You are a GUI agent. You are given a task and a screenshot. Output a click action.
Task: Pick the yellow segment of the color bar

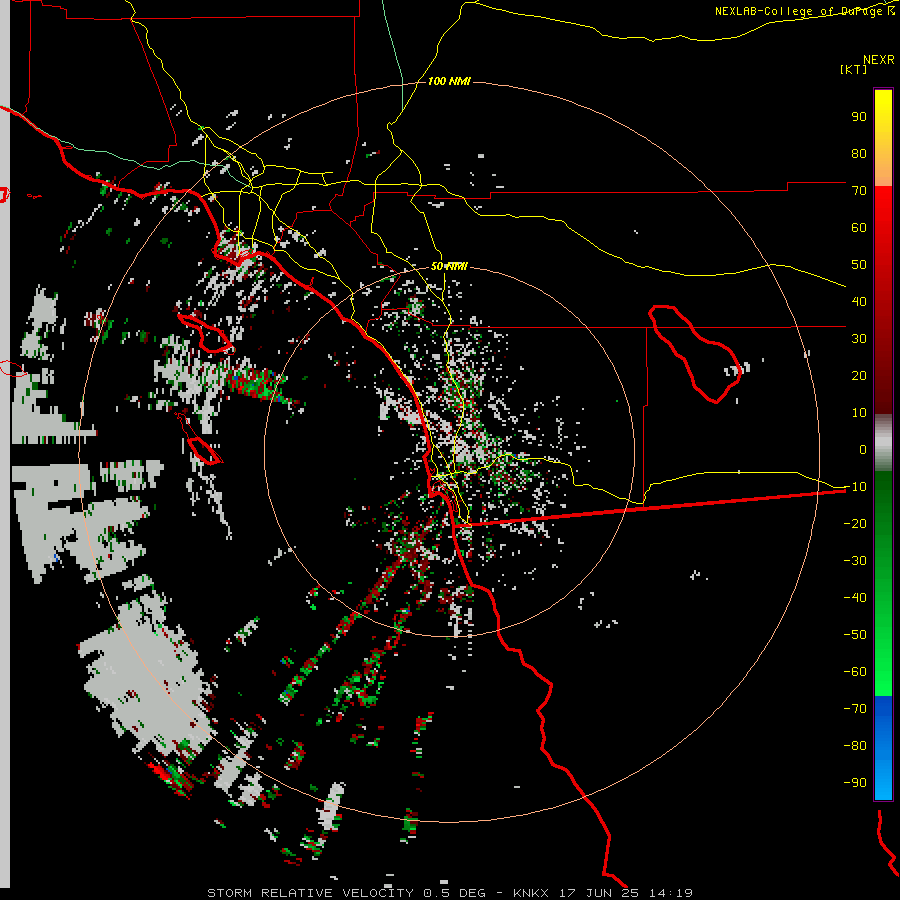(x=883, y=138)
